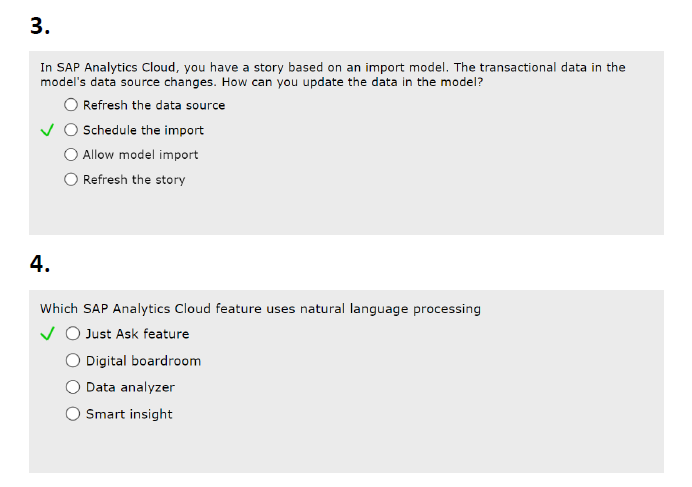Viewport: 692px width, 487px height.
Task: Click the 'Refresh the data source' label text
Action: (154, 105)
